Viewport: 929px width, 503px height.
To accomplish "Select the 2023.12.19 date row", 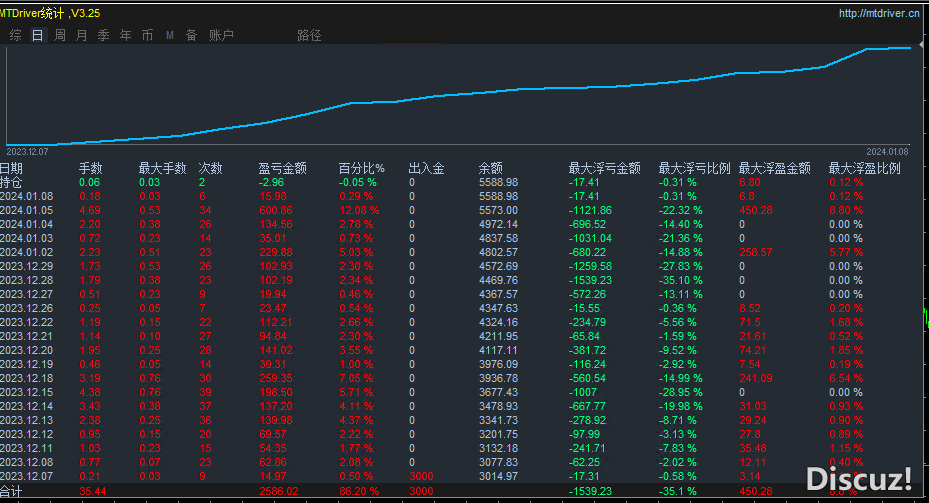I will pos(27,364).
